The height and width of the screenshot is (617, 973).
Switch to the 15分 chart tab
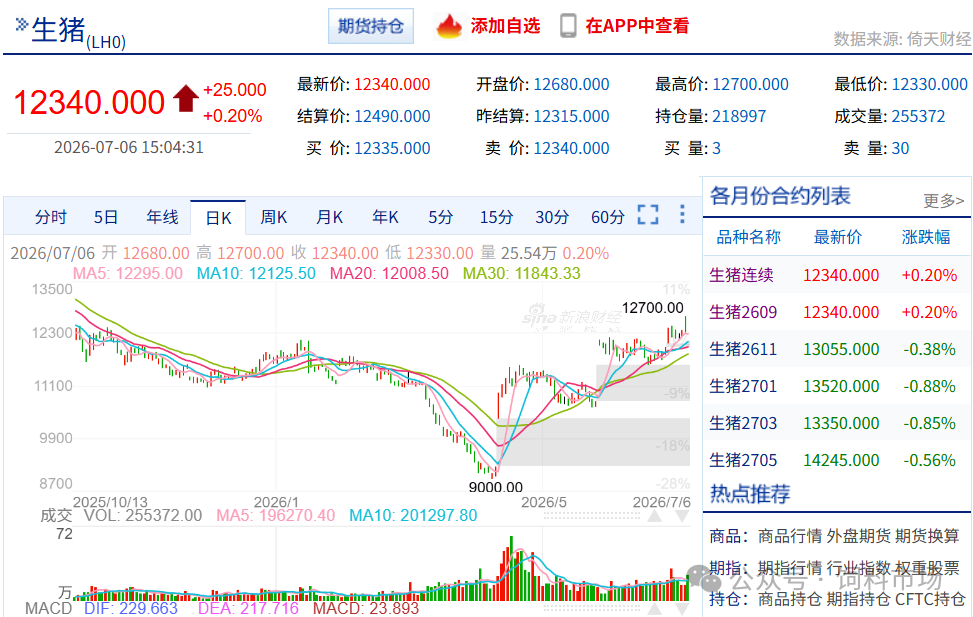(x=496, y=217)
